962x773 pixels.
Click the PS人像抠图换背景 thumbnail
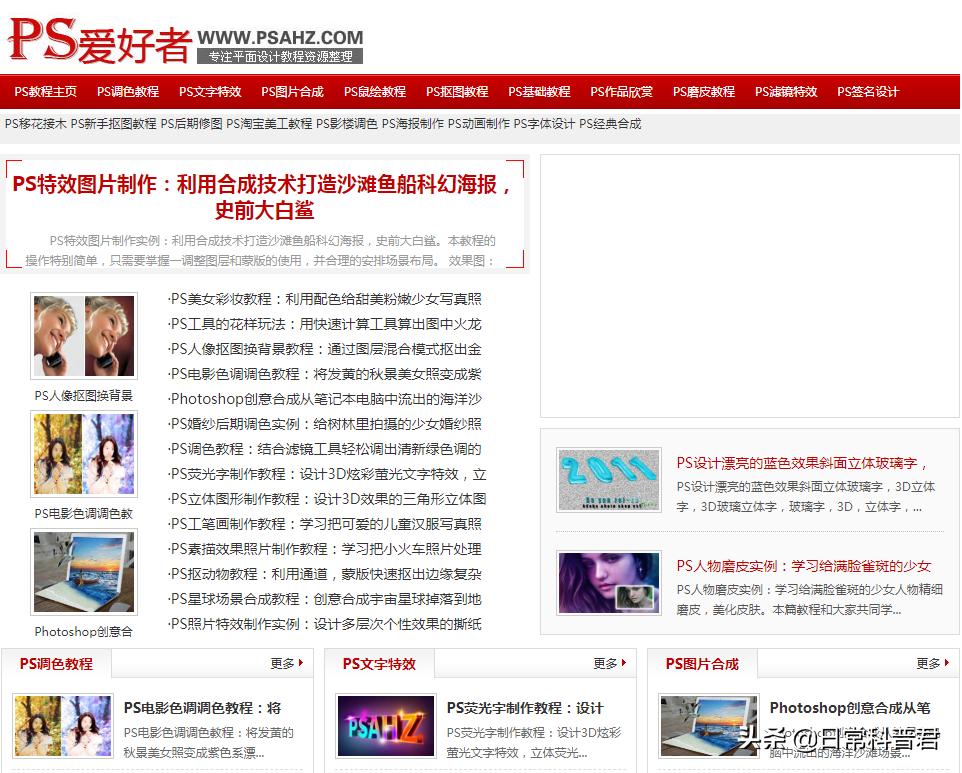[x=84, y=335]
